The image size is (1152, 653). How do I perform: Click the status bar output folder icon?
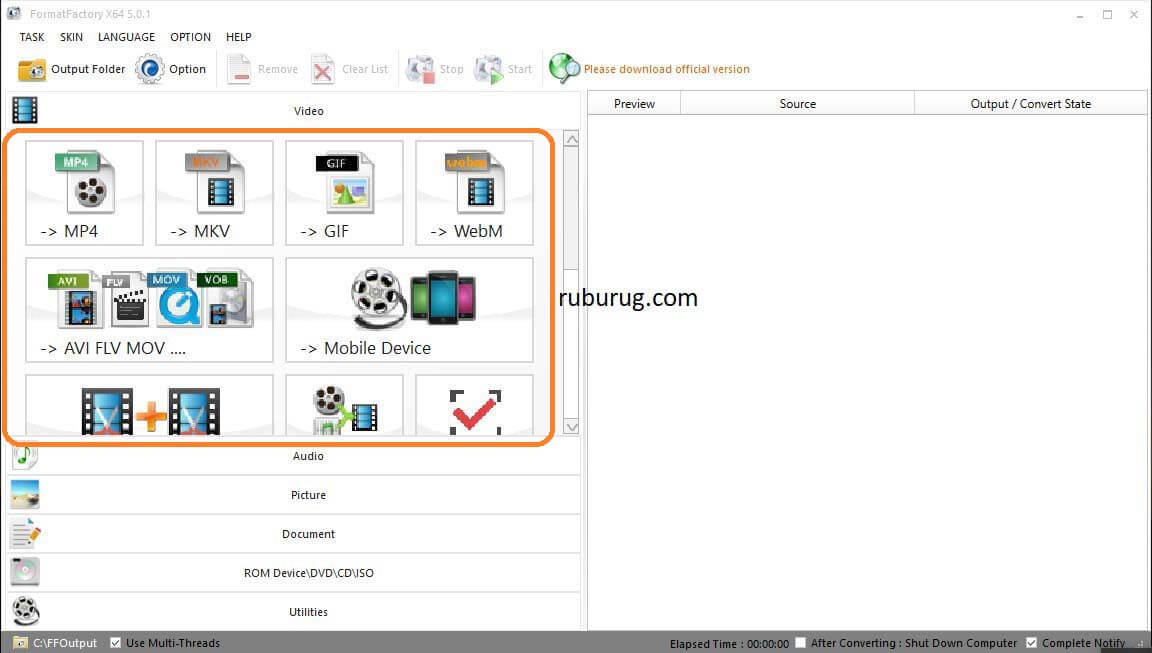21,643
